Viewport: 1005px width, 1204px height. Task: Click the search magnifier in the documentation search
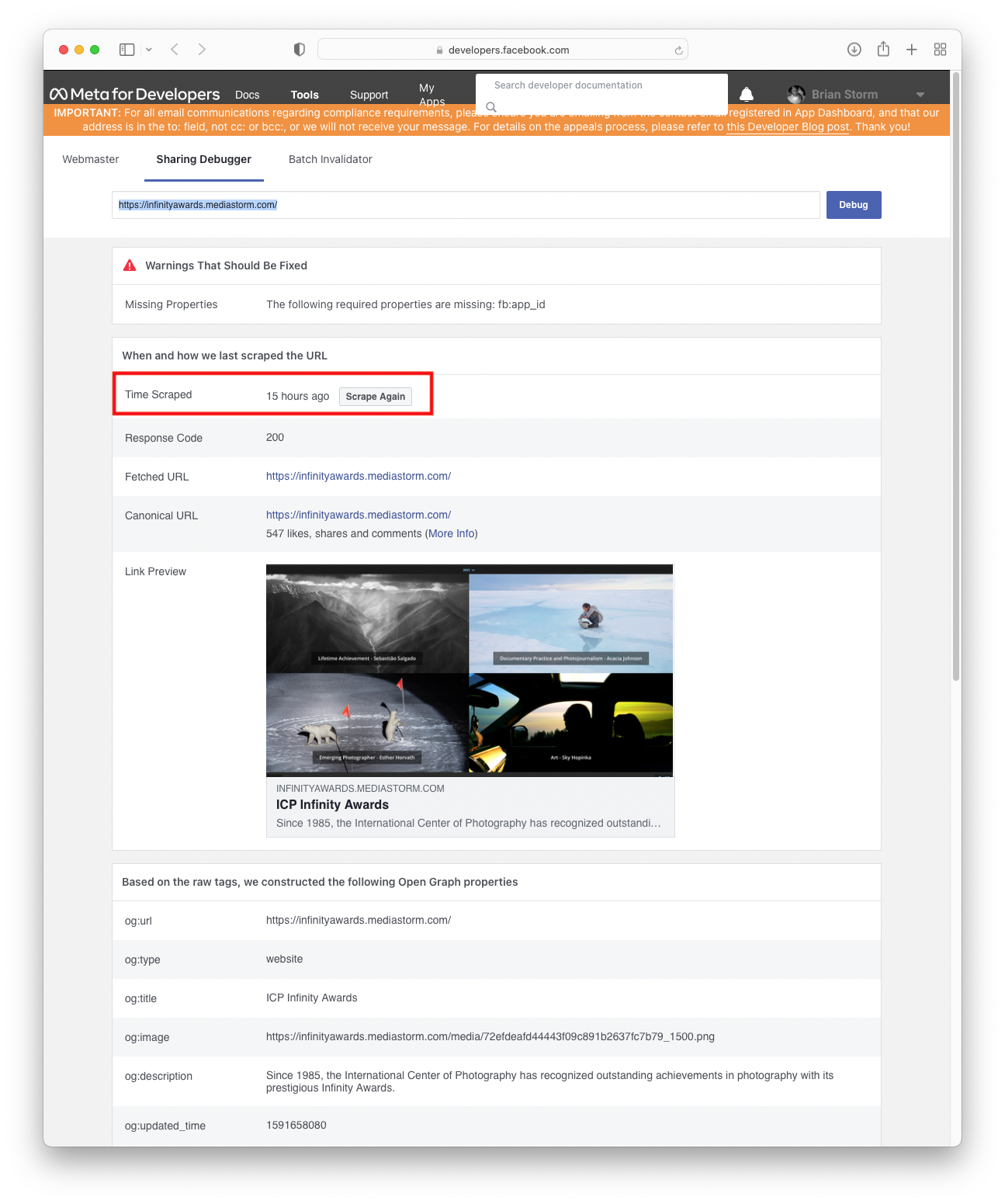coord(491,107)
